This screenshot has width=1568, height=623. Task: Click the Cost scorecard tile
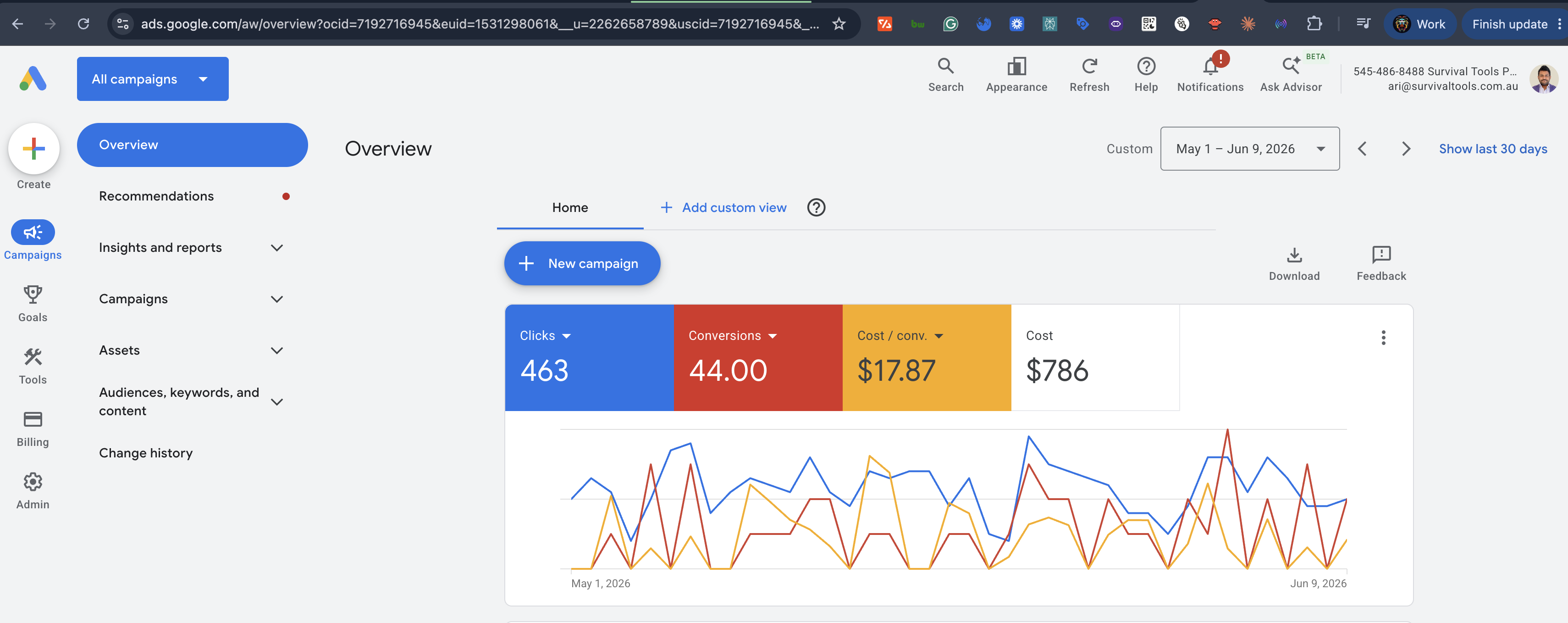point(1095,357)
